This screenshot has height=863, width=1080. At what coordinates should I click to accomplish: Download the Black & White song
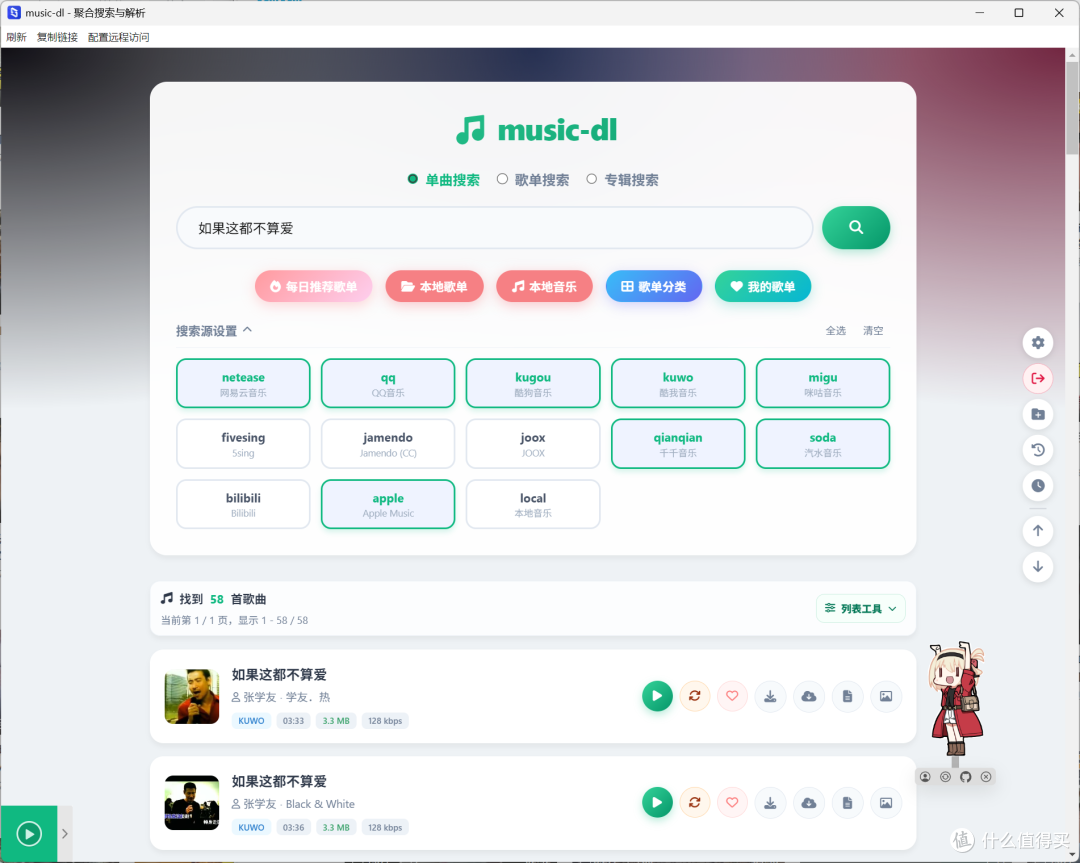(x=770, y=802)
